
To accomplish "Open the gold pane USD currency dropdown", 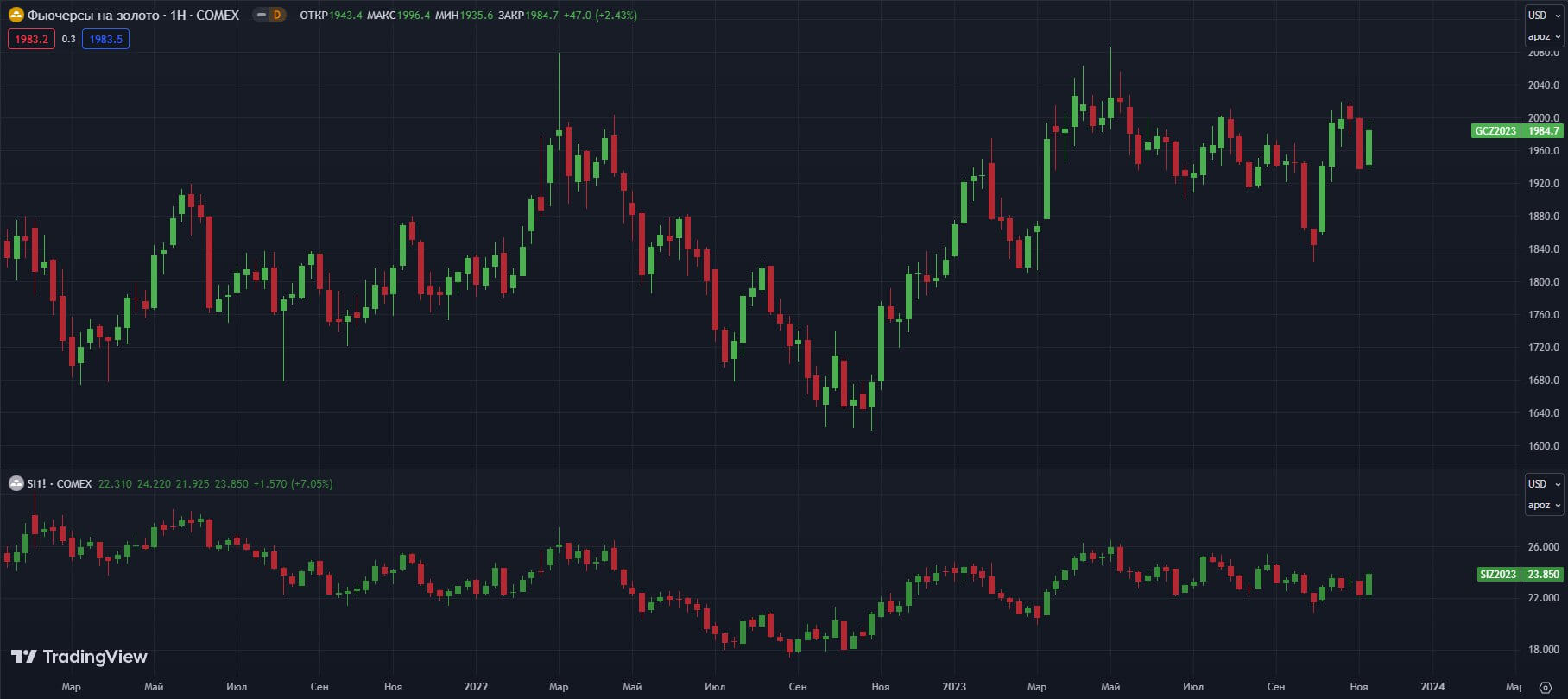I will 1545,15.
